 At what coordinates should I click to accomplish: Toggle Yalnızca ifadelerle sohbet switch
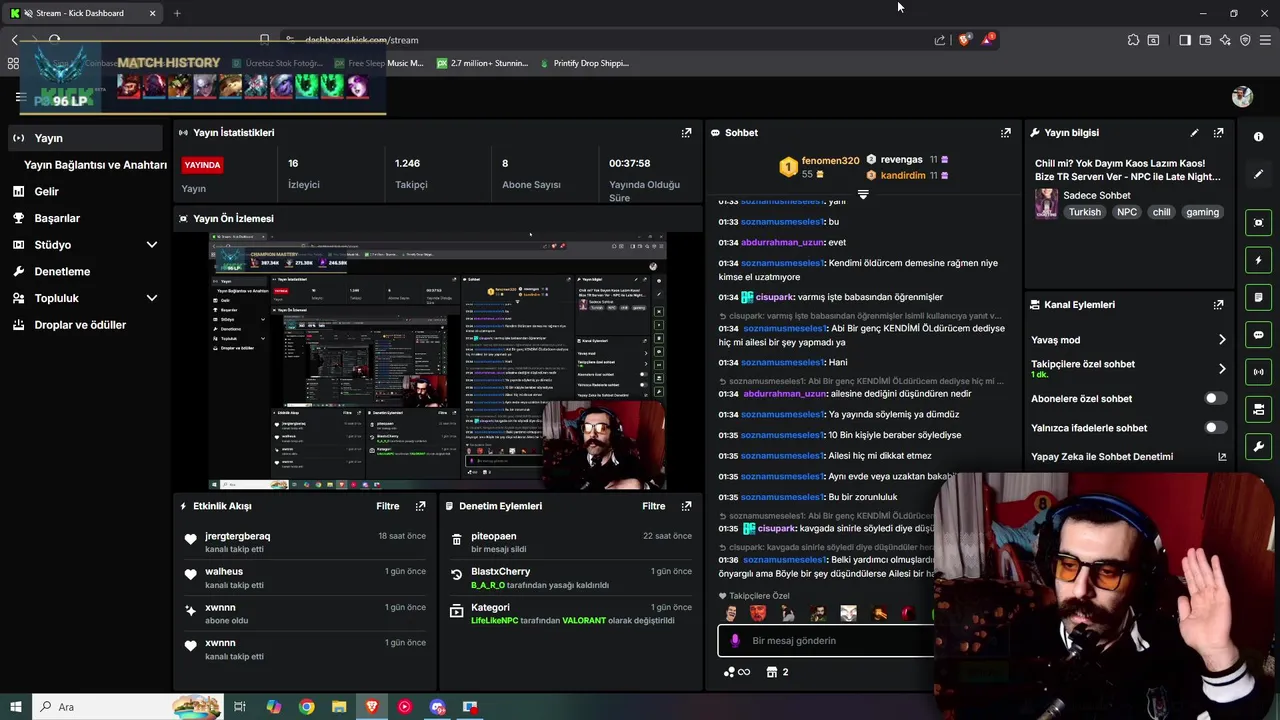coord(1215,427)
